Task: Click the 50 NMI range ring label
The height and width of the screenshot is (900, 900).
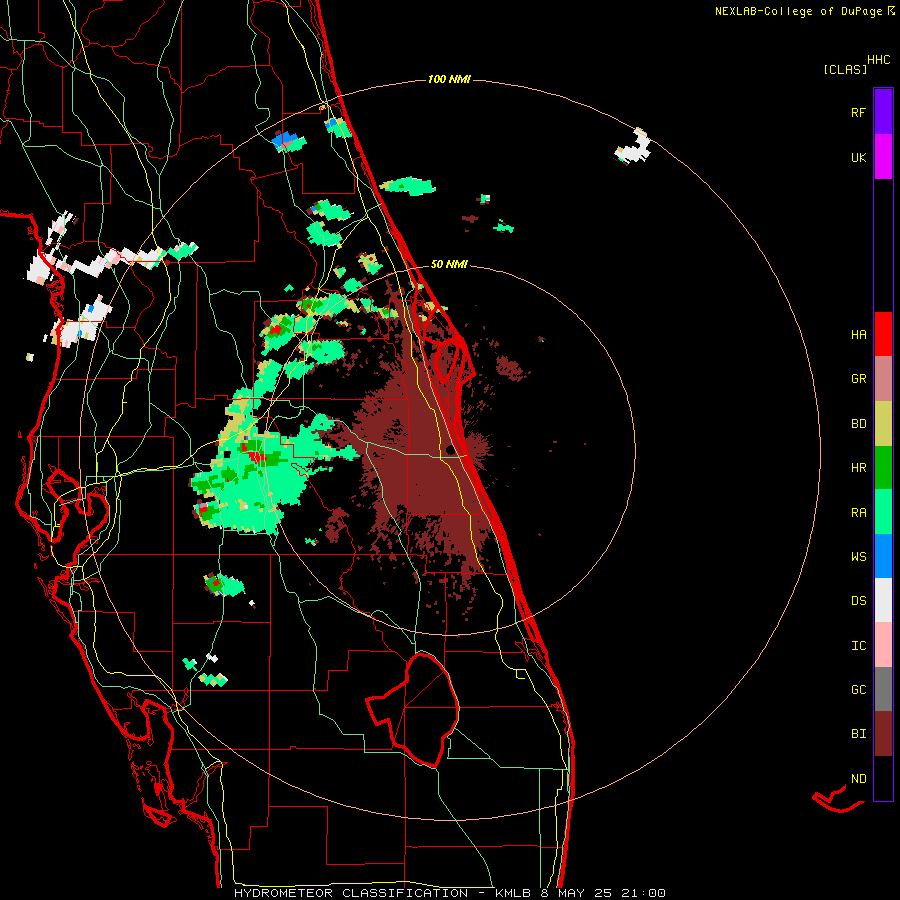Action: [449, 264]
